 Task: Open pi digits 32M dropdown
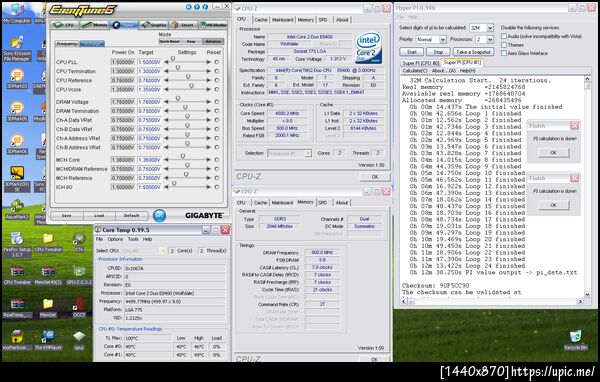pyautogui.click(x=490, y=28)
